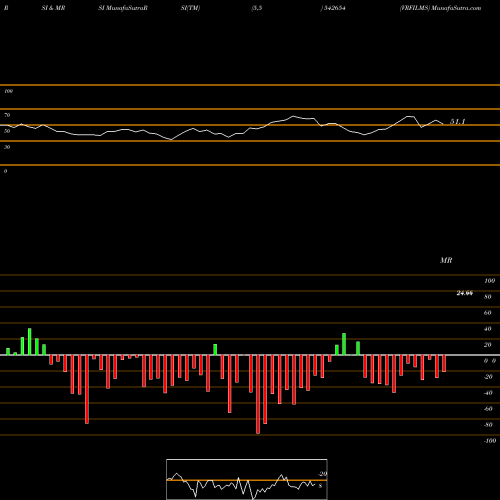This screenshot has width=500, height=500.
Task: Click the "SI & MR" header text
Action: click(53, 8)
